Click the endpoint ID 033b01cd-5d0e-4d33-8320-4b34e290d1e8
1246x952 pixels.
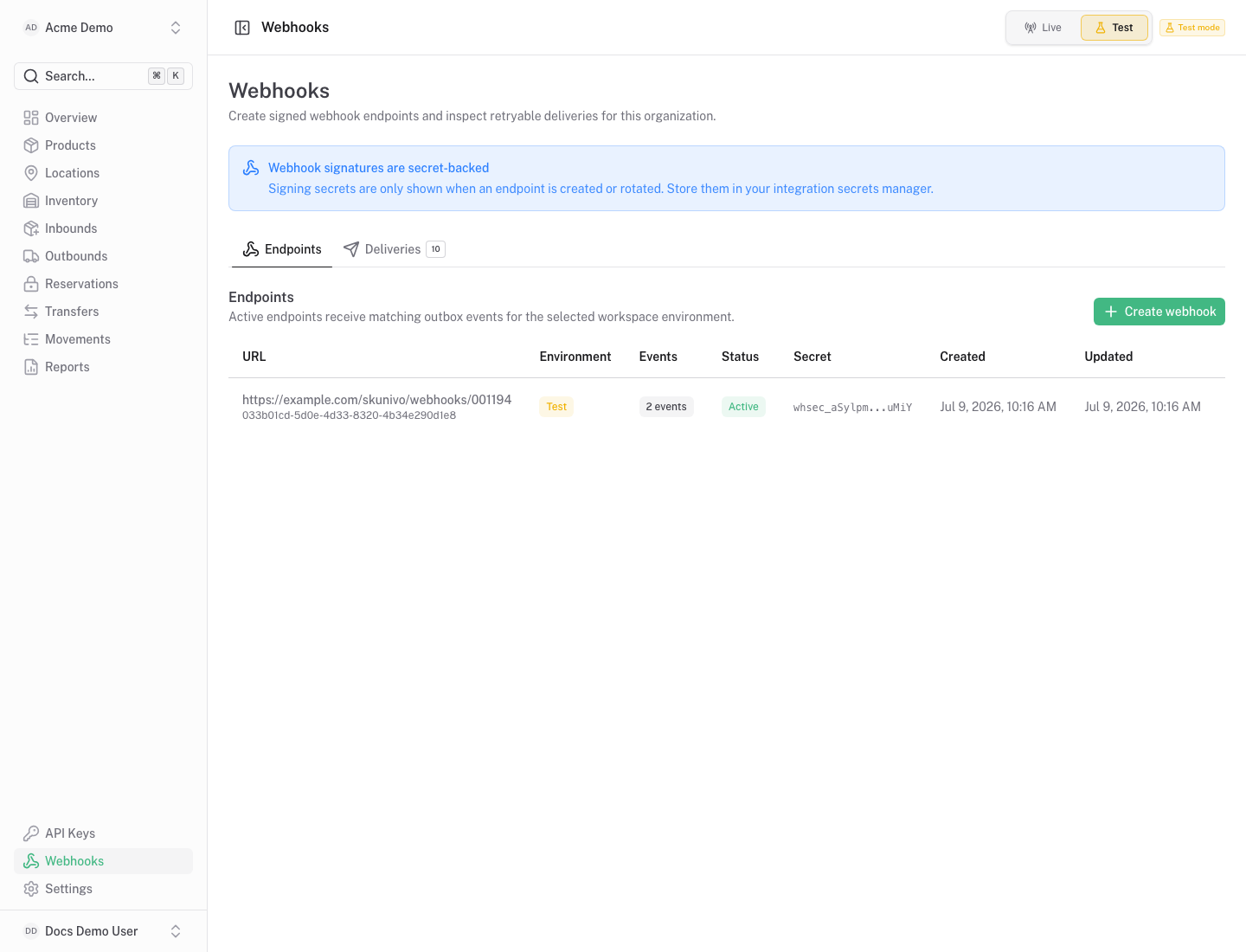(349, 415)
